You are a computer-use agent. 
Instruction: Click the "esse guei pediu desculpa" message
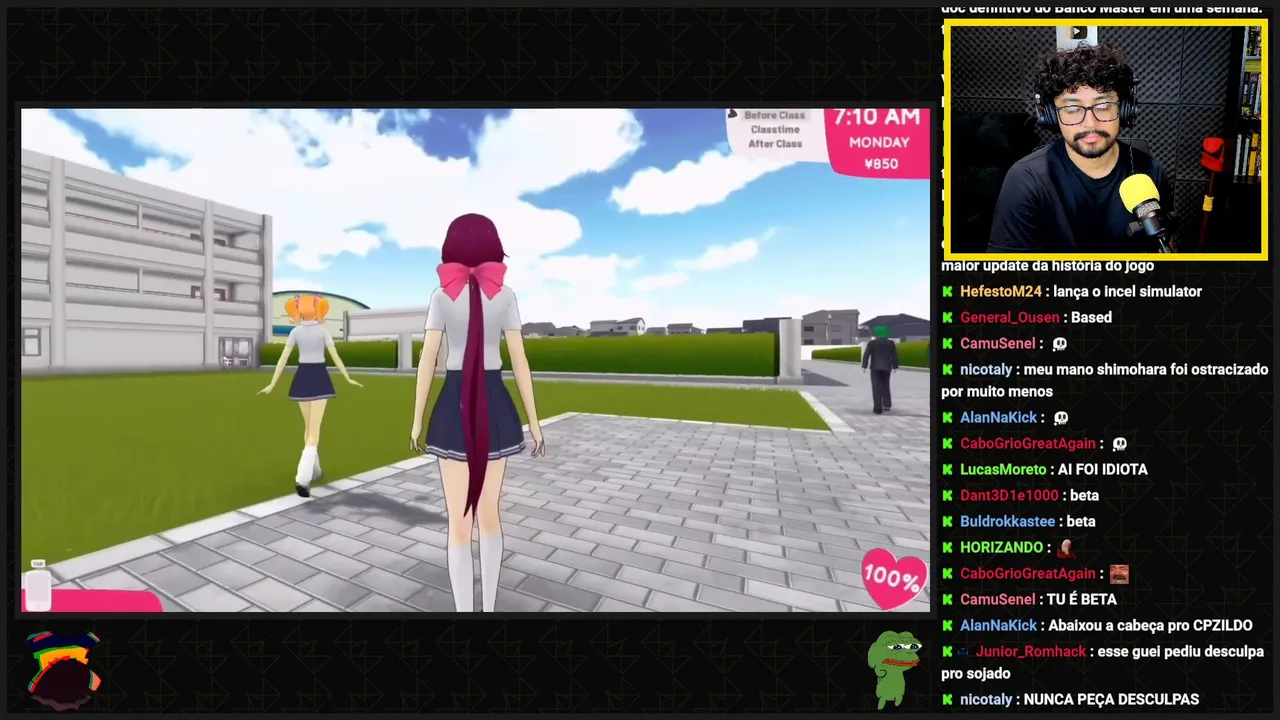click(1102, 662)
